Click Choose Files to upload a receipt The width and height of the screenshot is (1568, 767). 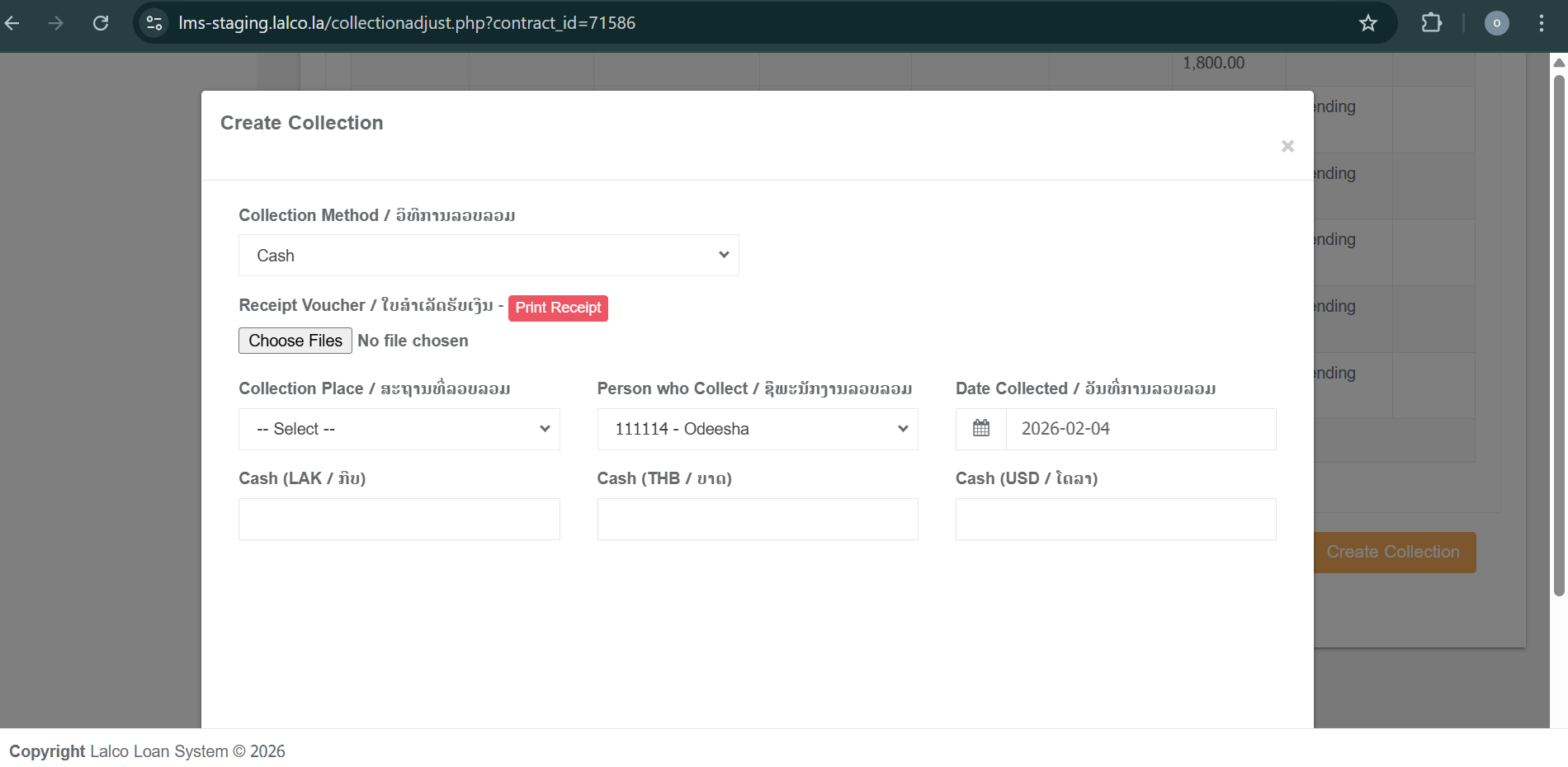tap(295, 341)
